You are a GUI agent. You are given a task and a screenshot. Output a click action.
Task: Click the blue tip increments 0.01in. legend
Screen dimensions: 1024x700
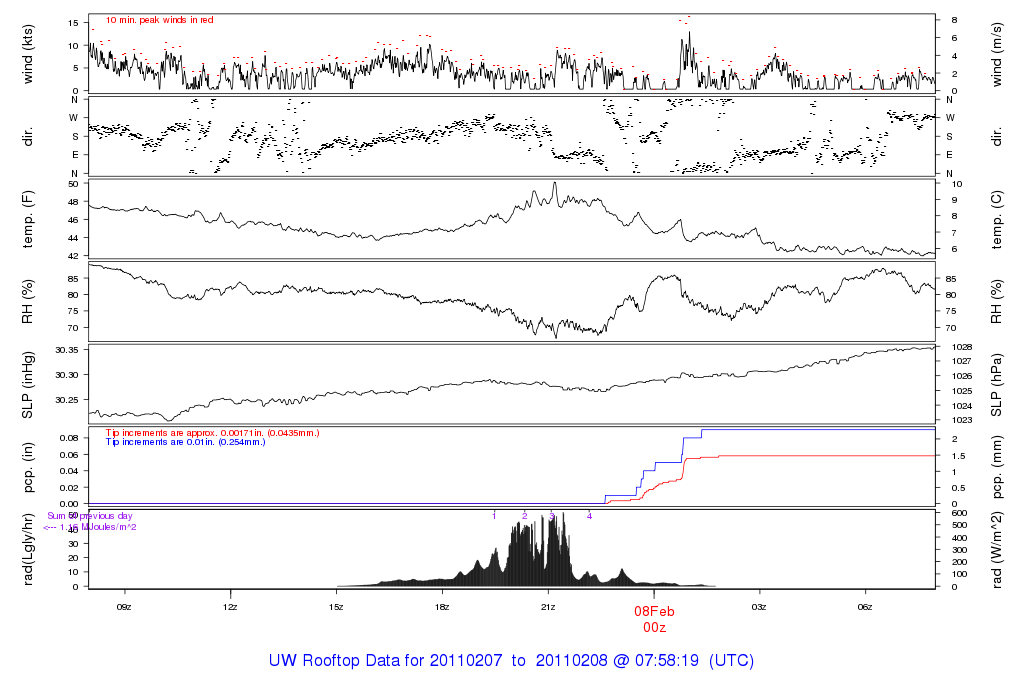point(185,442)
